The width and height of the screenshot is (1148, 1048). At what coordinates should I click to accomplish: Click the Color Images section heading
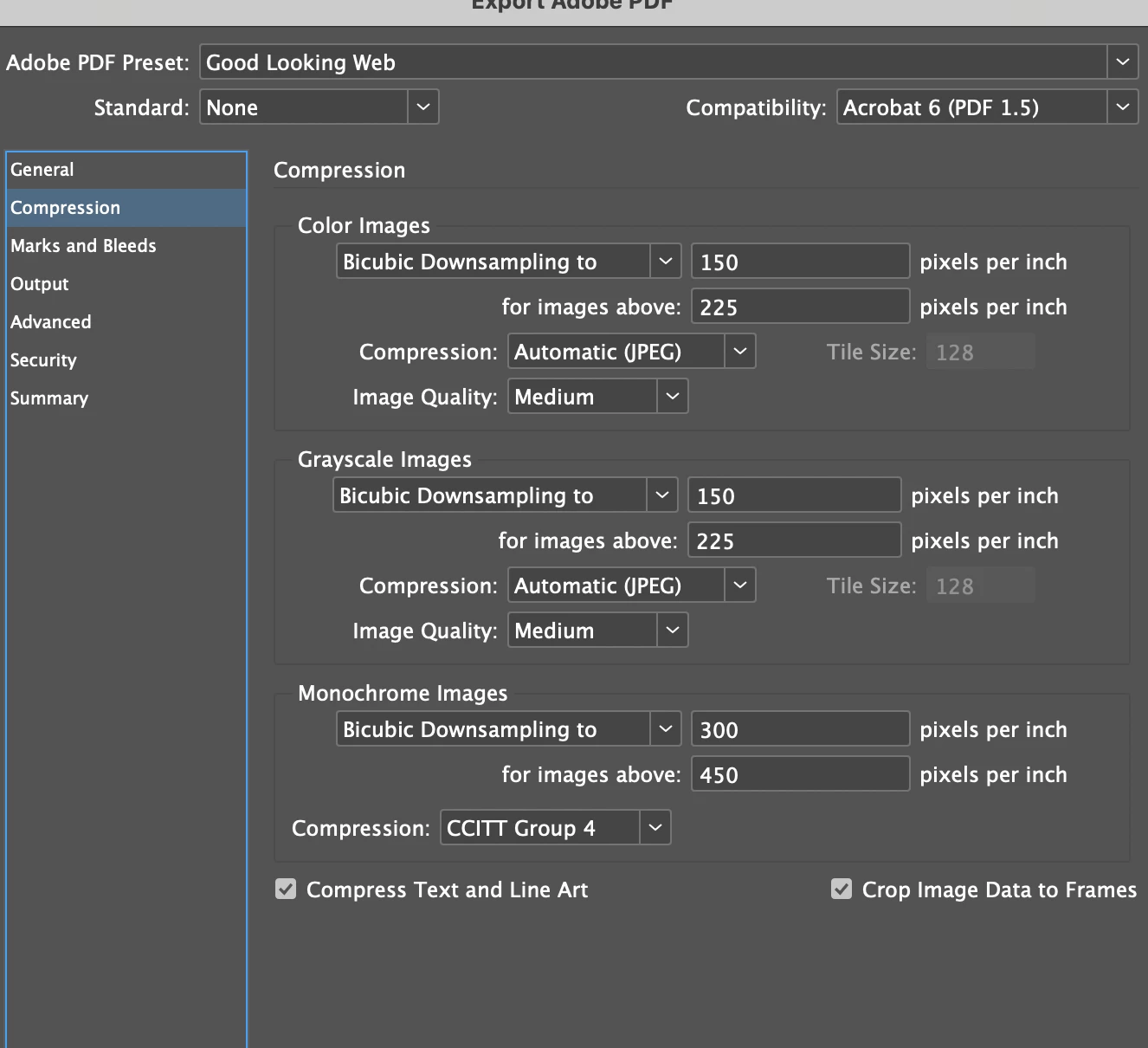(364, 225)
